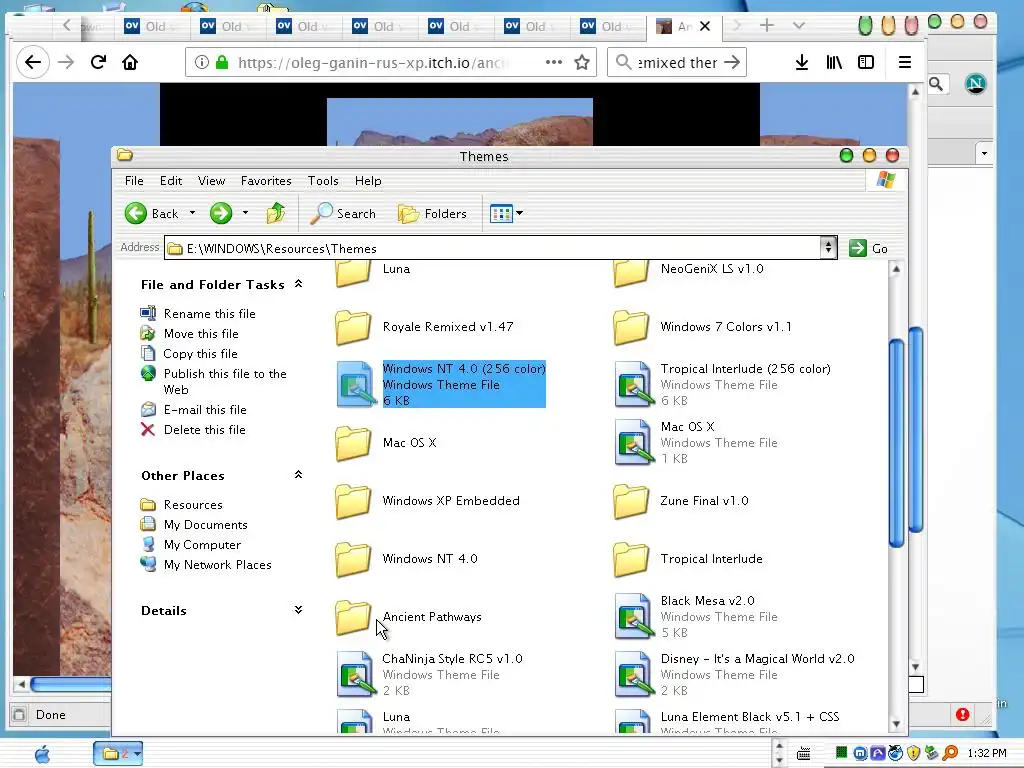The width and height of the screenshot is (1024, 768).
Task: Open the browser Library icon
Action: coord(834,63)
